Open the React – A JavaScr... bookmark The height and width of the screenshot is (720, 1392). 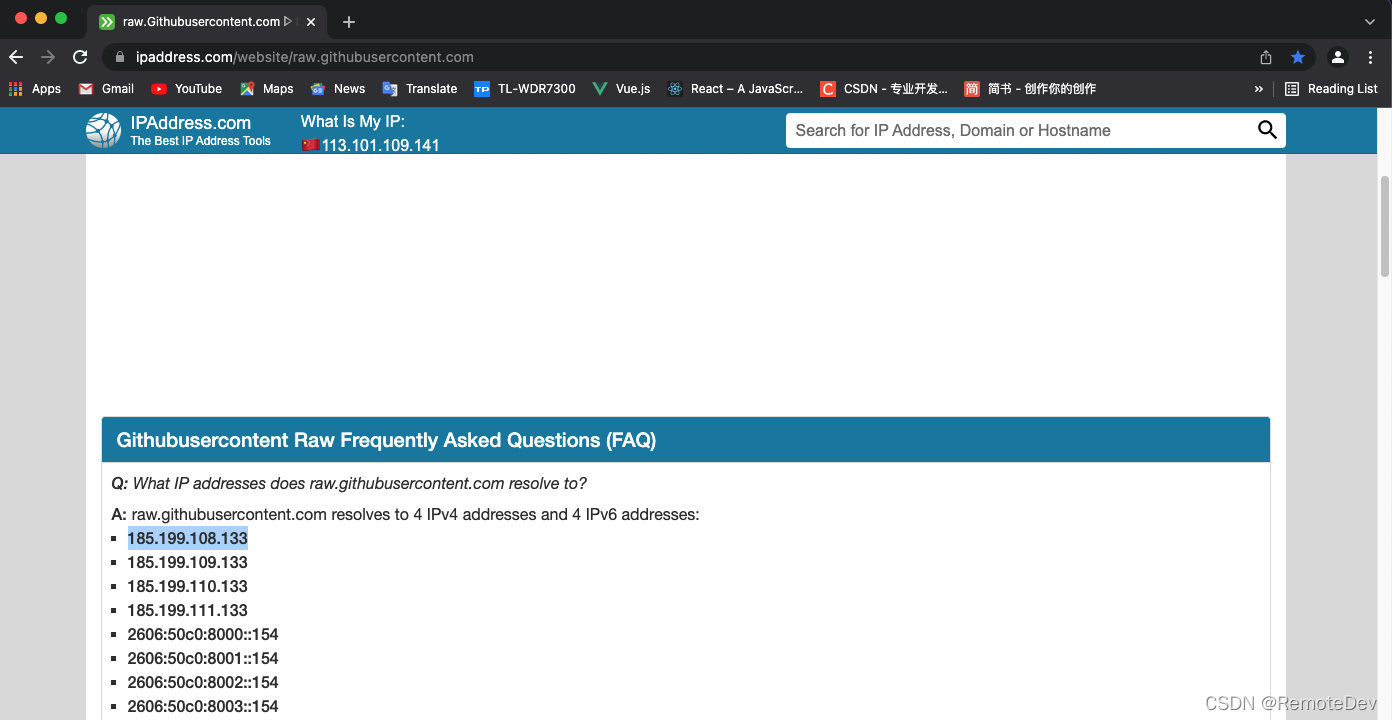735,89
